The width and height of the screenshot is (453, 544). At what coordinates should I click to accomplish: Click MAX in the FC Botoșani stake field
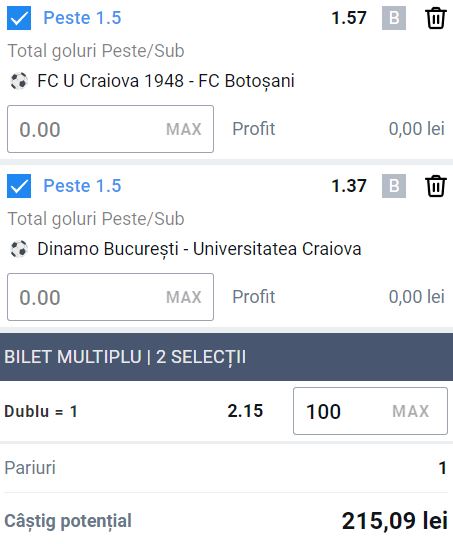[x=184, y=129]
